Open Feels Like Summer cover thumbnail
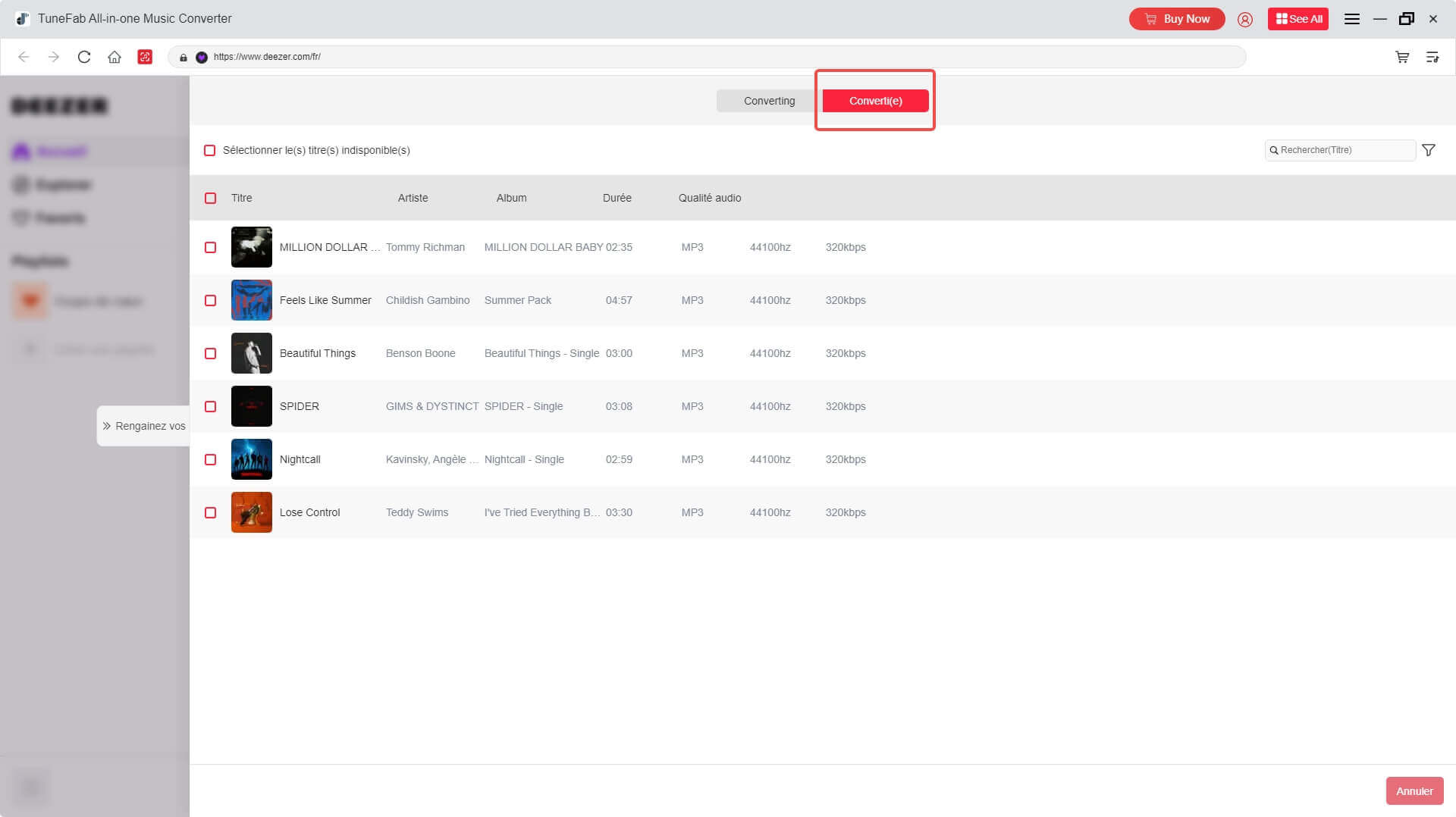The height and width of the screenshot is (817, 1456). click(252, 300)
